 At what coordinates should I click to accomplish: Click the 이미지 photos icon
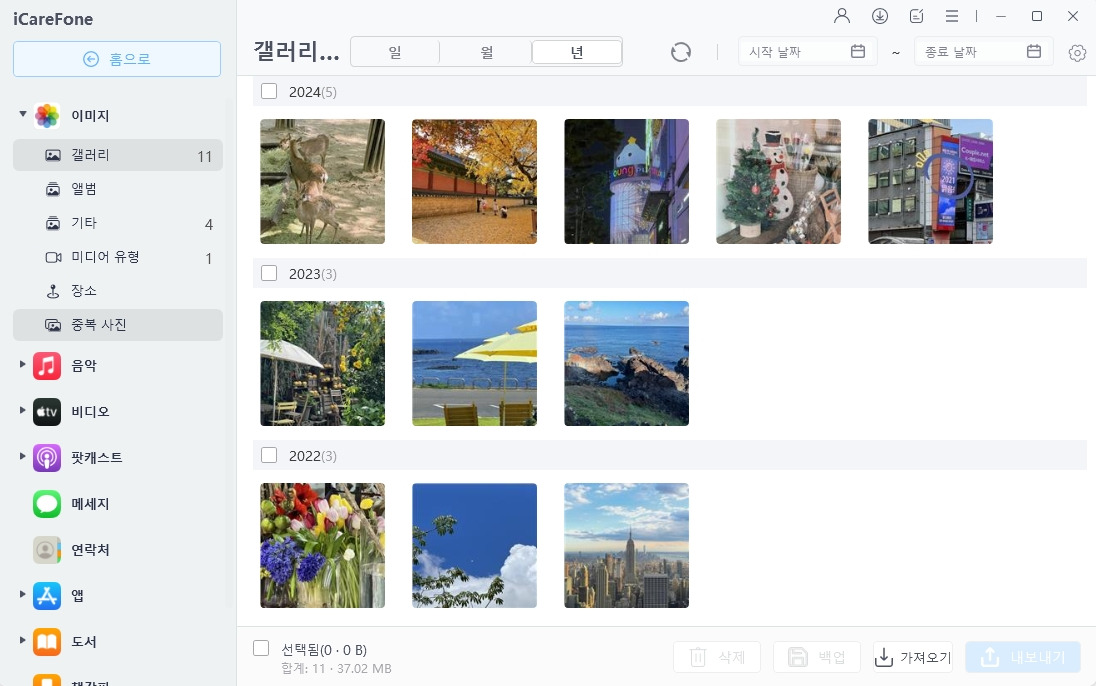point(47,115)
